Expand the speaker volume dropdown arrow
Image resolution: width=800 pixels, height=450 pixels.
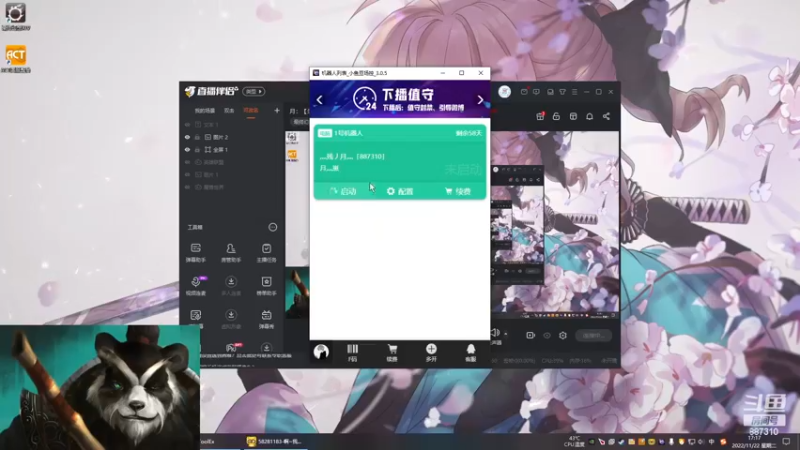(506, 334)
